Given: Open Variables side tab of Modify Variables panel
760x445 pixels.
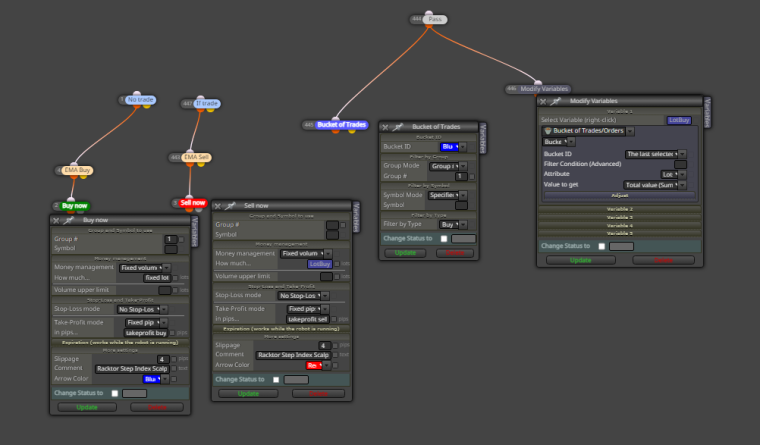Looking at the screenshot, I should (x=707, y=112).
